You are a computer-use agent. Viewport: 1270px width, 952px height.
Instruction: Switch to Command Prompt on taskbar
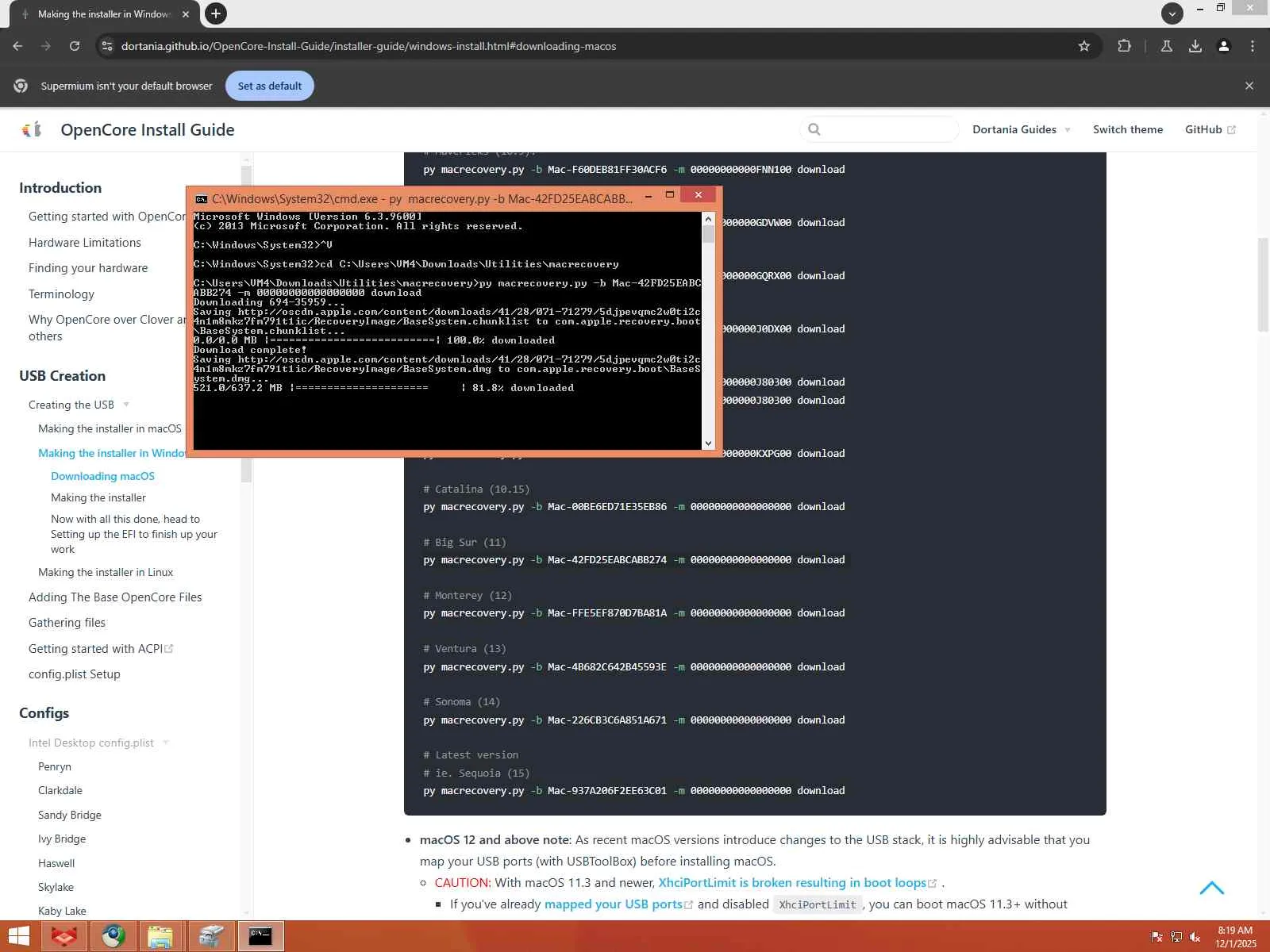pos(260,937)
